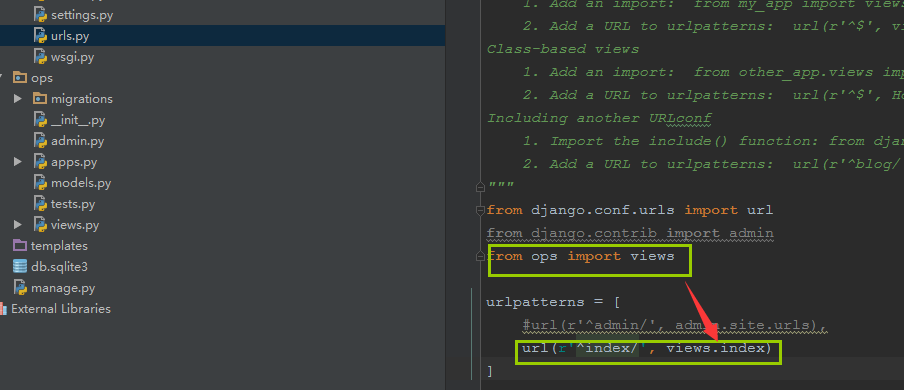Expand the views.py arrow
Image resolution: width=904 pixels, height=390 pixels.
click(x=18, y=224)
